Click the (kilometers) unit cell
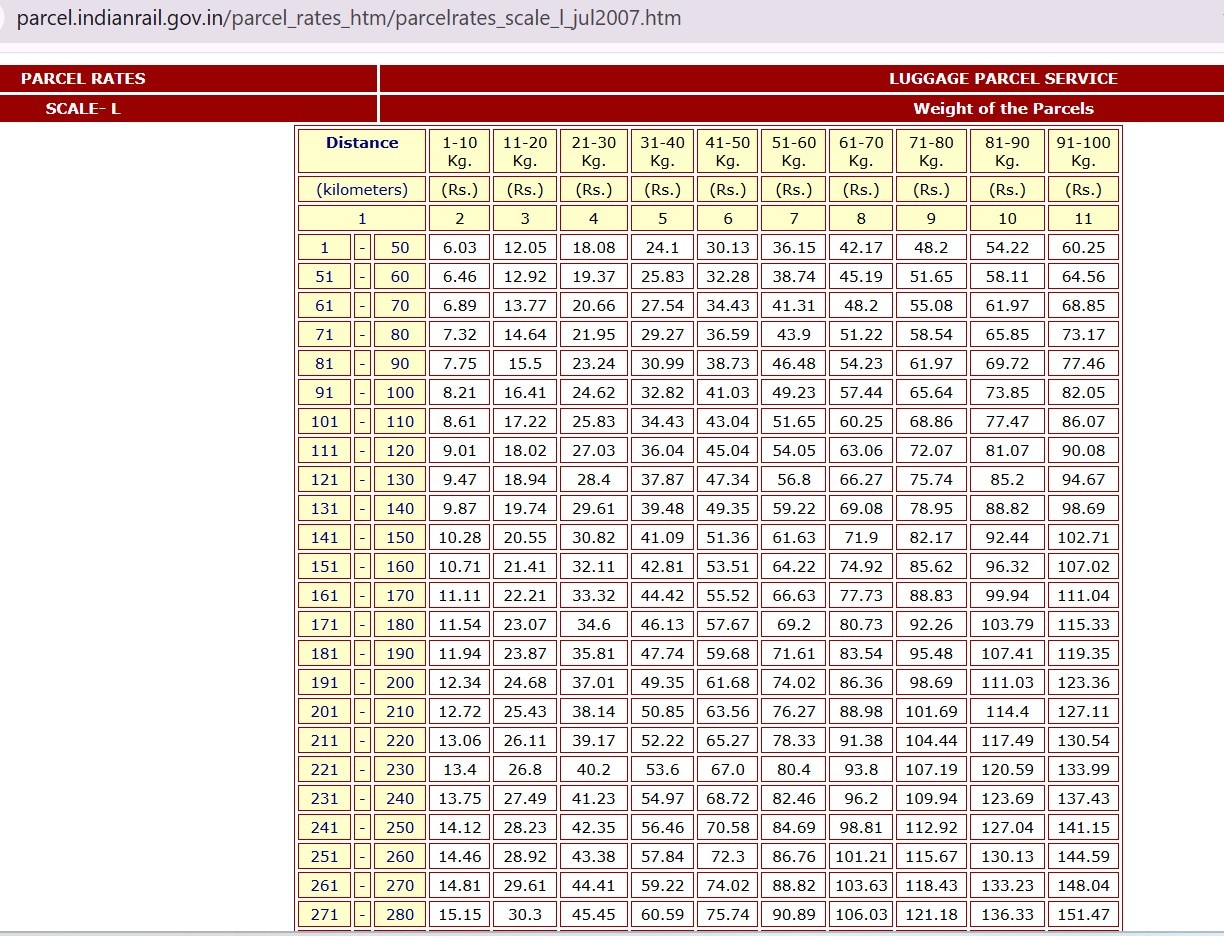 pos(362,189)
